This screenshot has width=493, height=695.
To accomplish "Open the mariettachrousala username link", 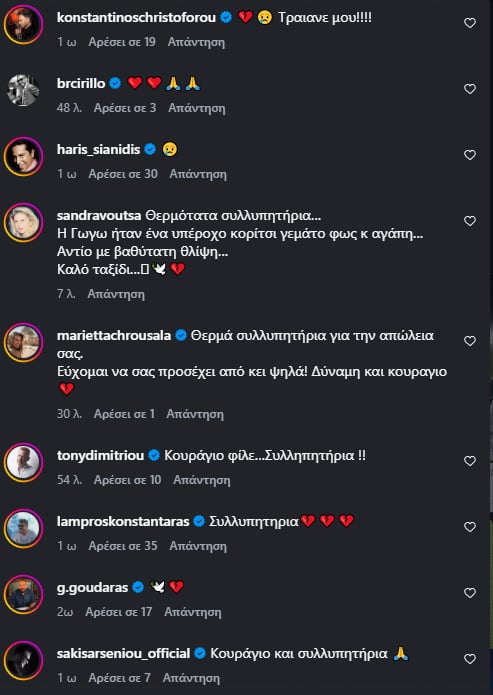I will point(114,336).
